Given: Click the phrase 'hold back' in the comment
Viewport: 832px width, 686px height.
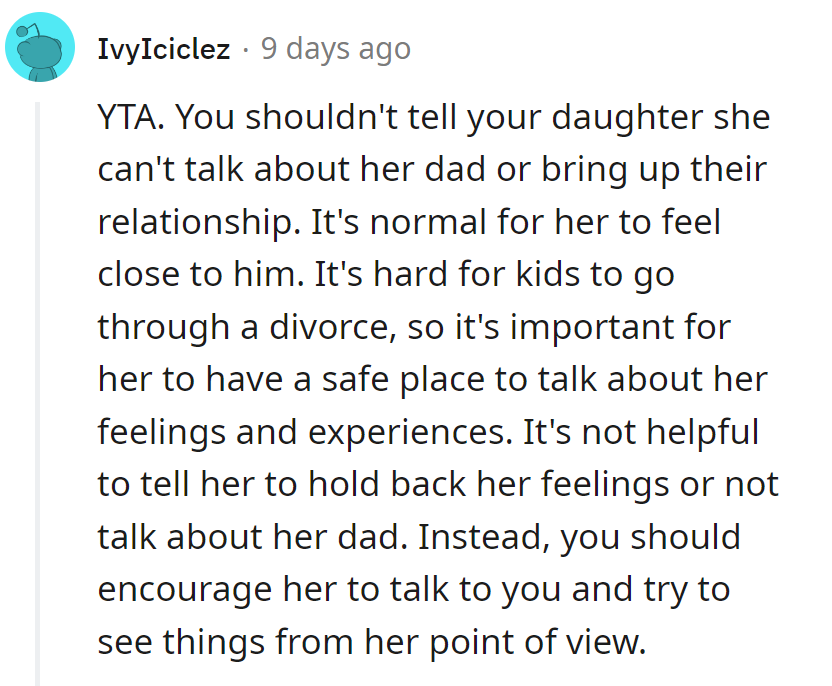Looking at the screenshot, I should (388, 484).
